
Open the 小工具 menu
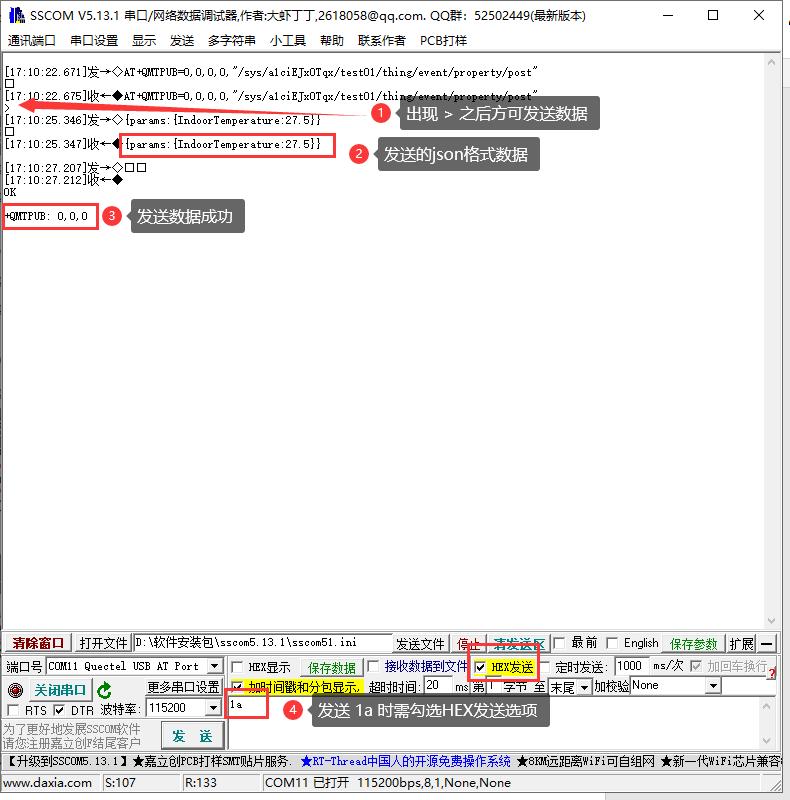tap(288, 40)
